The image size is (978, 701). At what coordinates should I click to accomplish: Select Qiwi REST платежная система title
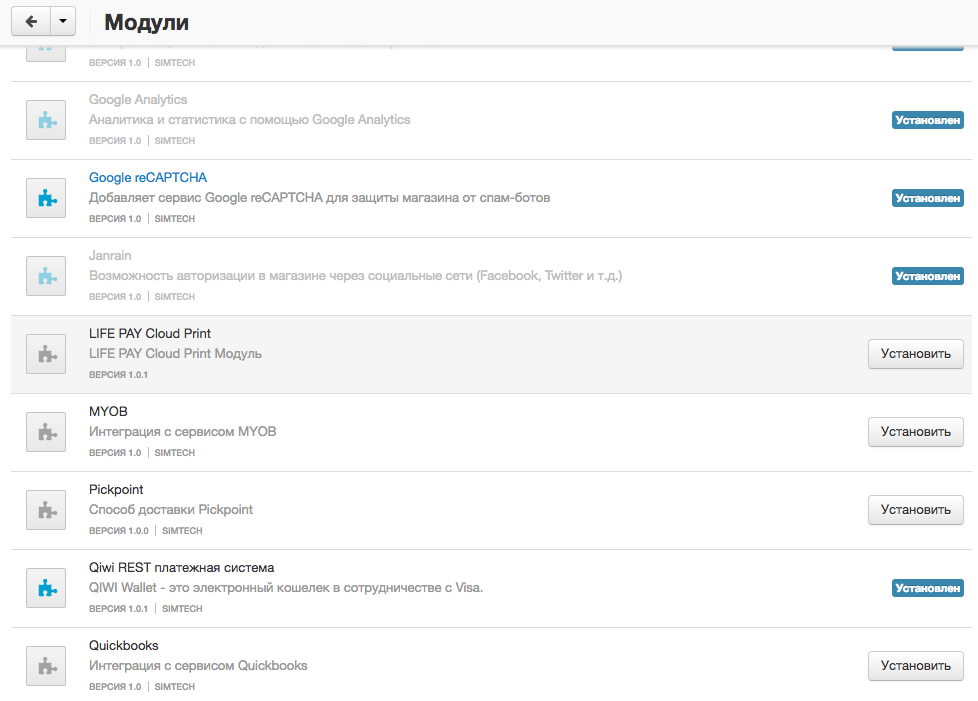coord(182,568)
